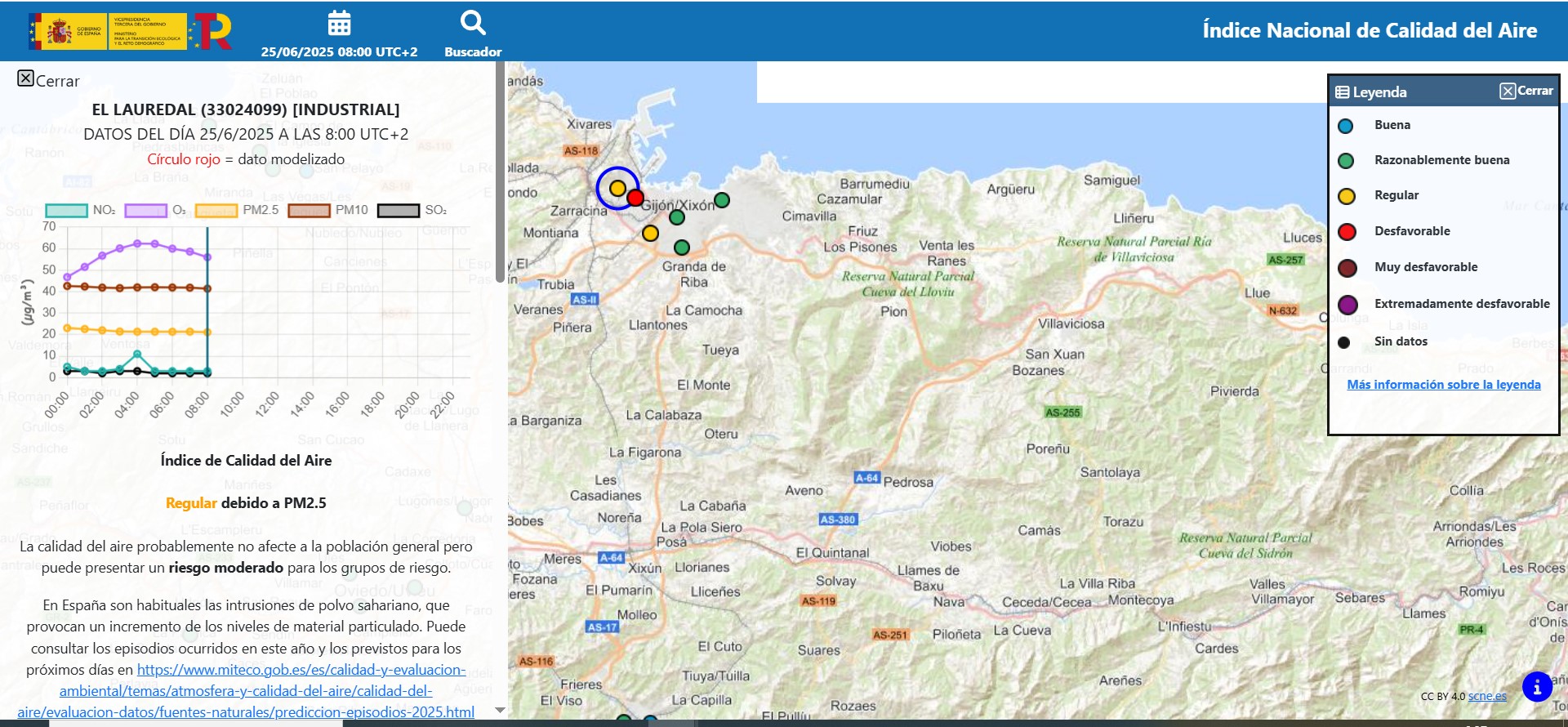Click the Regular yellow legend circle
Viewport: 1568px width, 727px height.
[1347, 196]
